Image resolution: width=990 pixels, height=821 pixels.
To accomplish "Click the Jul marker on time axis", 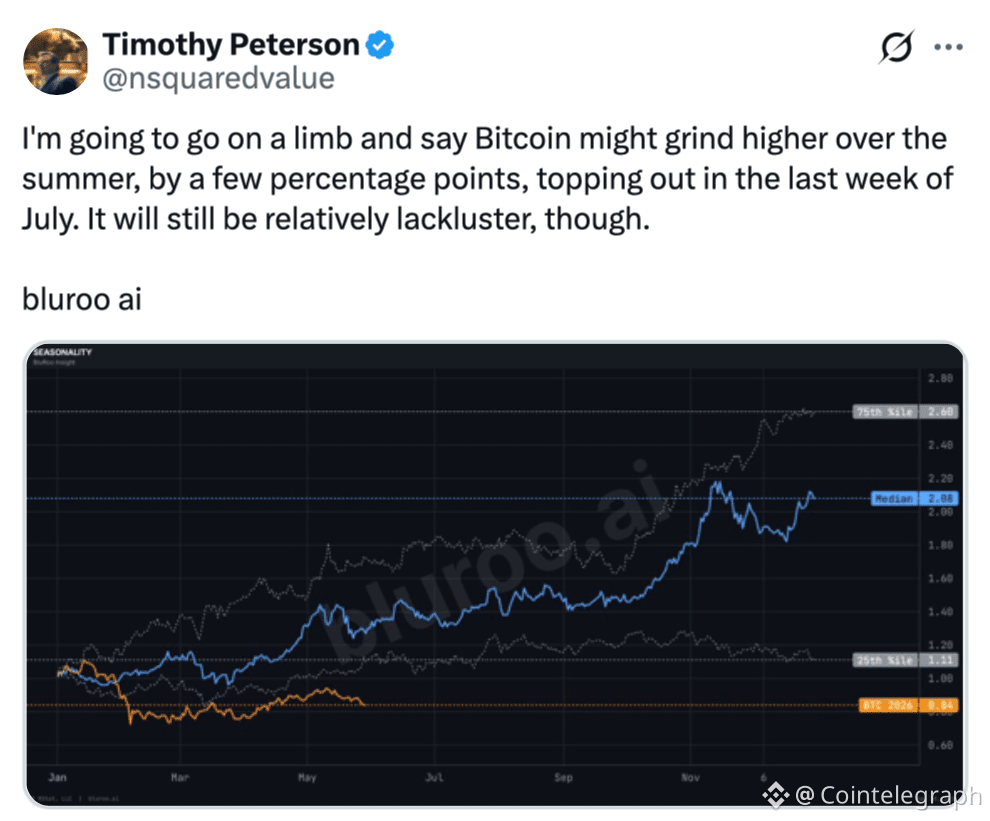I will click(434, 777).
